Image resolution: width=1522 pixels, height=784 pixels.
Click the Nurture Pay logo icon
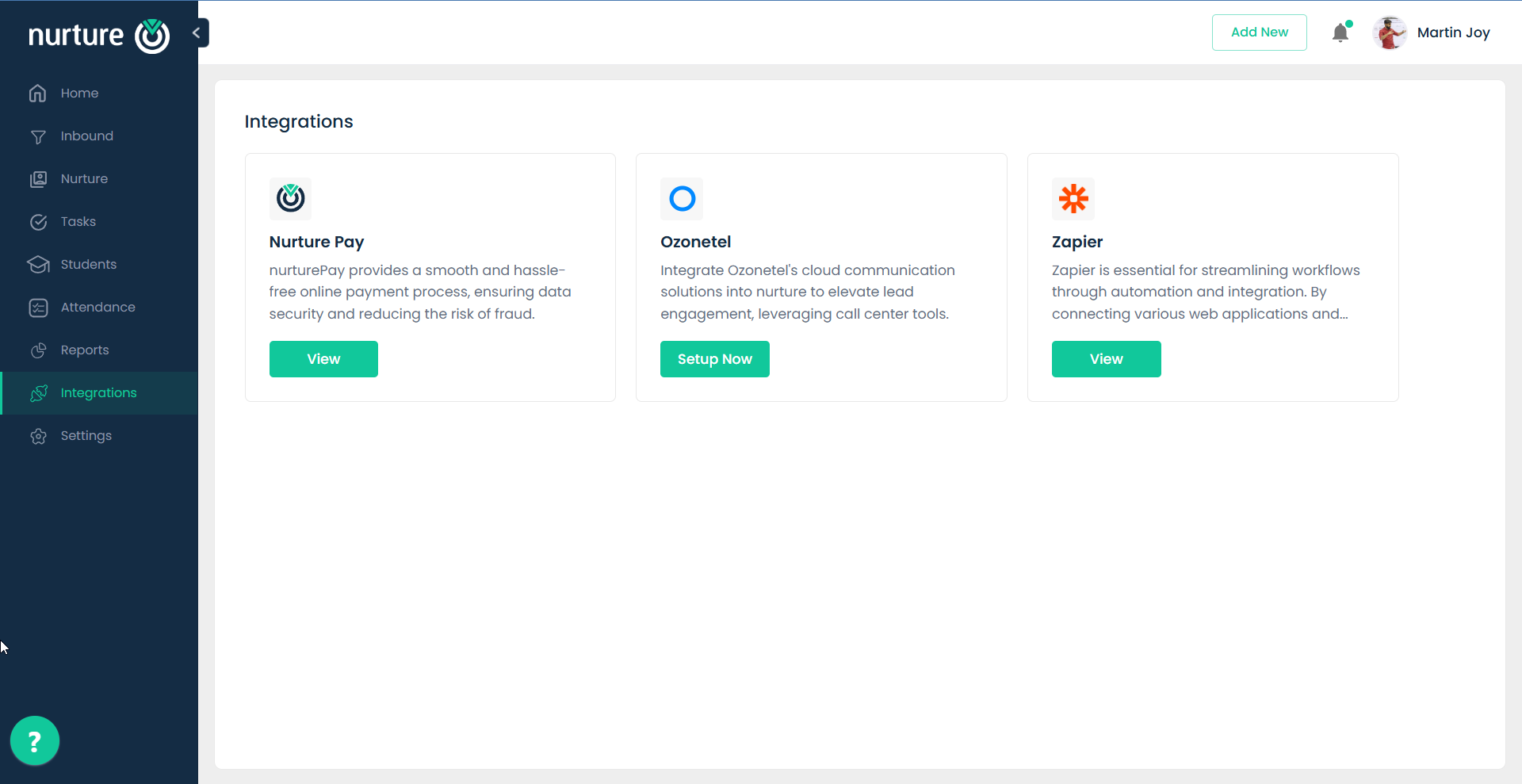tap(290, 198)
